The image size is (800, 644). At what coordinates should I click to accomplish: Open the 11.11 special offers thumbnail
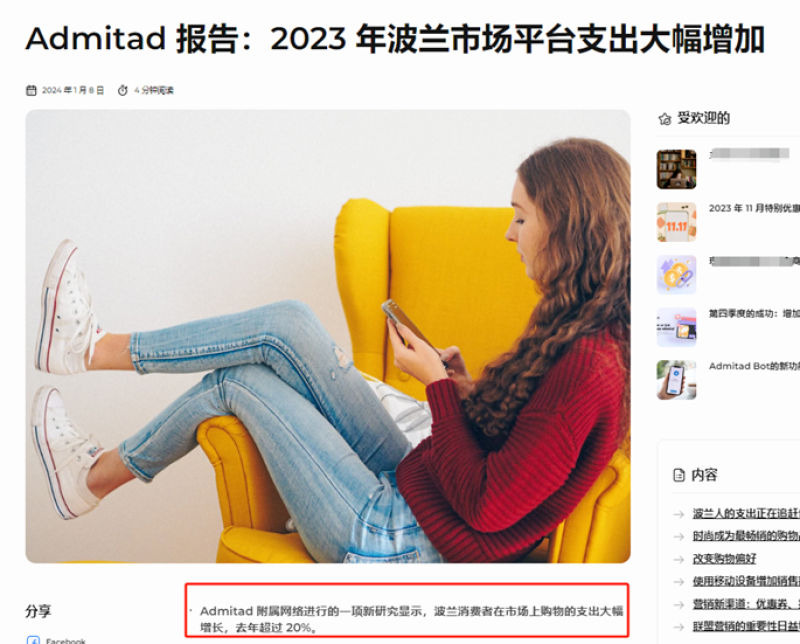[x=677, y=222]
